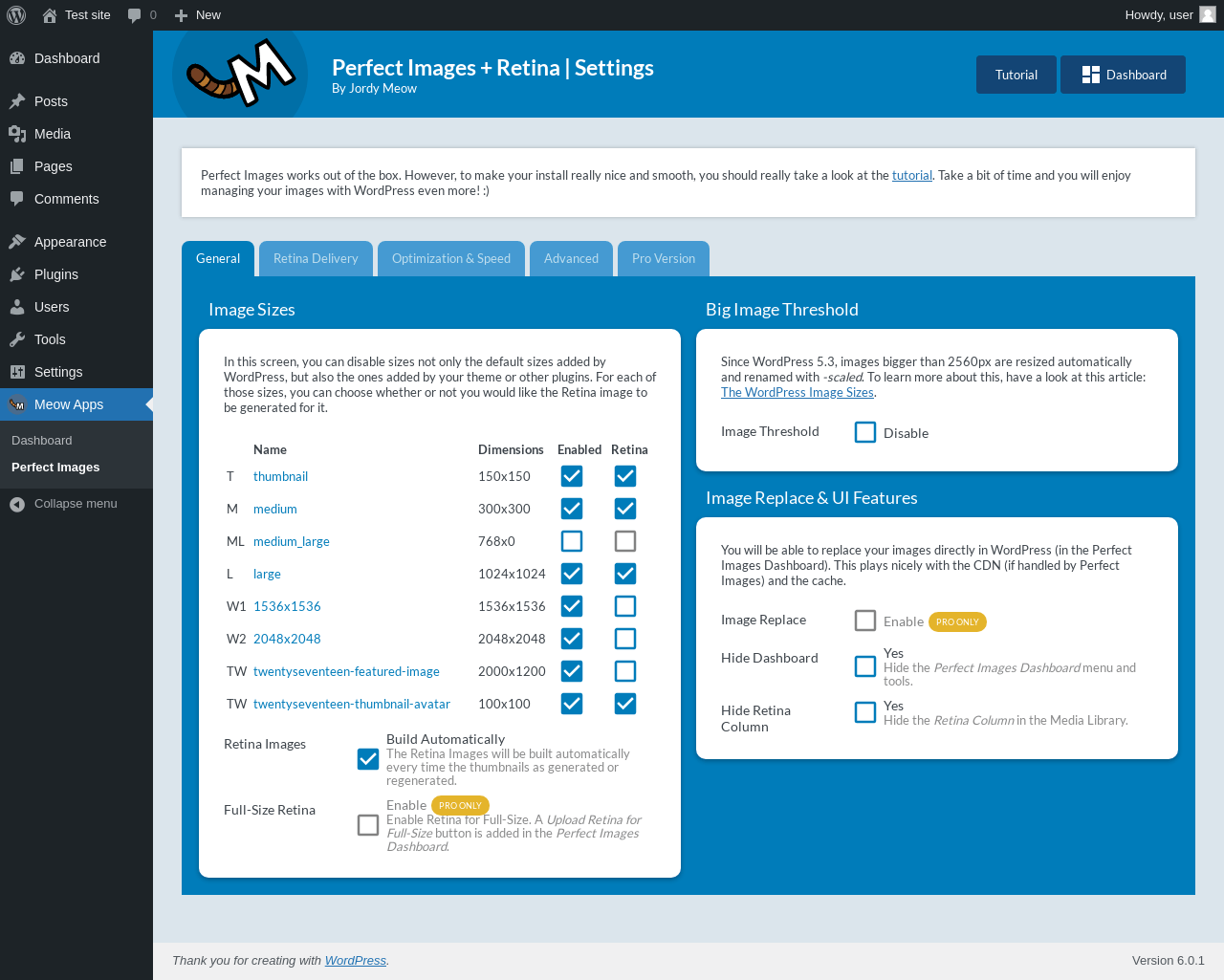
Task: Click the Howdy, user account link
Action: pyautogui.click(x=1170, y=15)
